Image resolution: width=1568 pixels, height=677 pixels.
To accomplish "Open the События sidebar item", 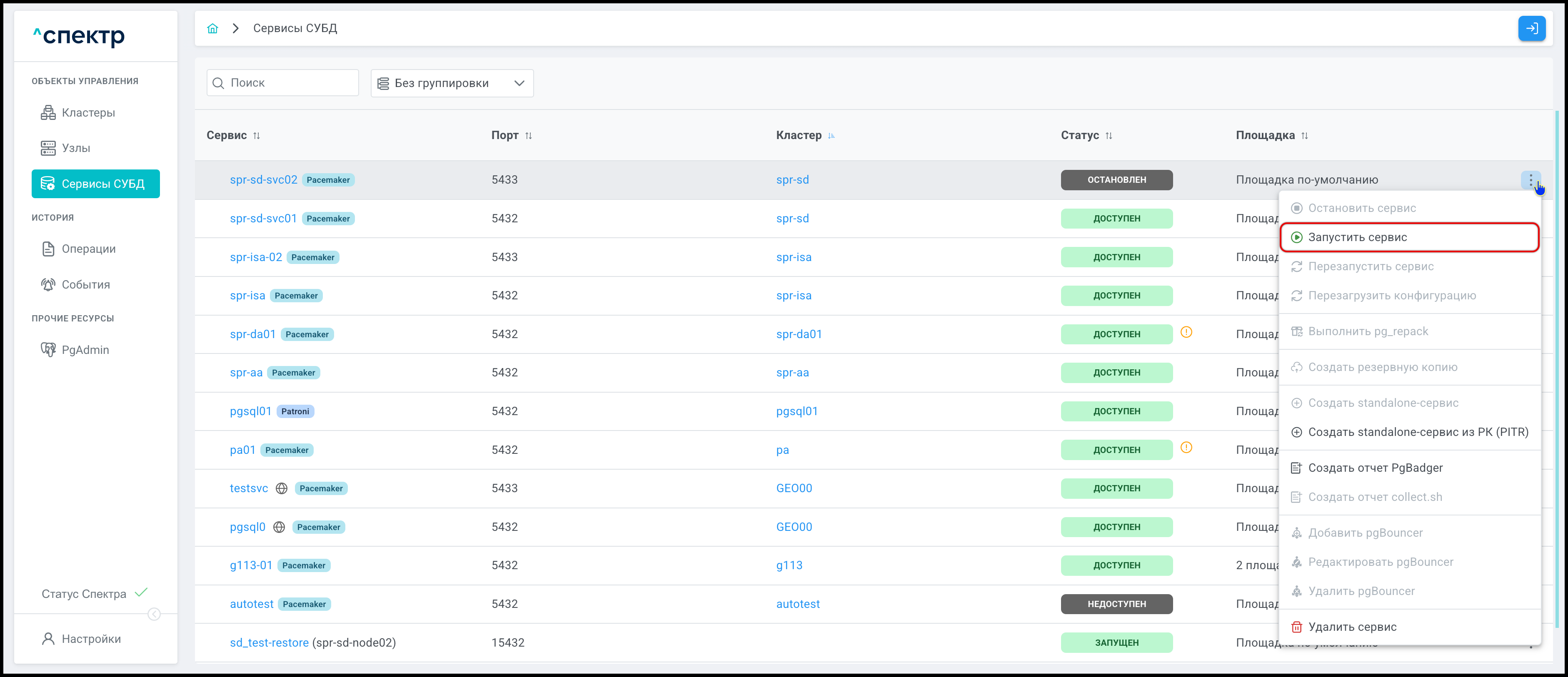I will point(85,285).
